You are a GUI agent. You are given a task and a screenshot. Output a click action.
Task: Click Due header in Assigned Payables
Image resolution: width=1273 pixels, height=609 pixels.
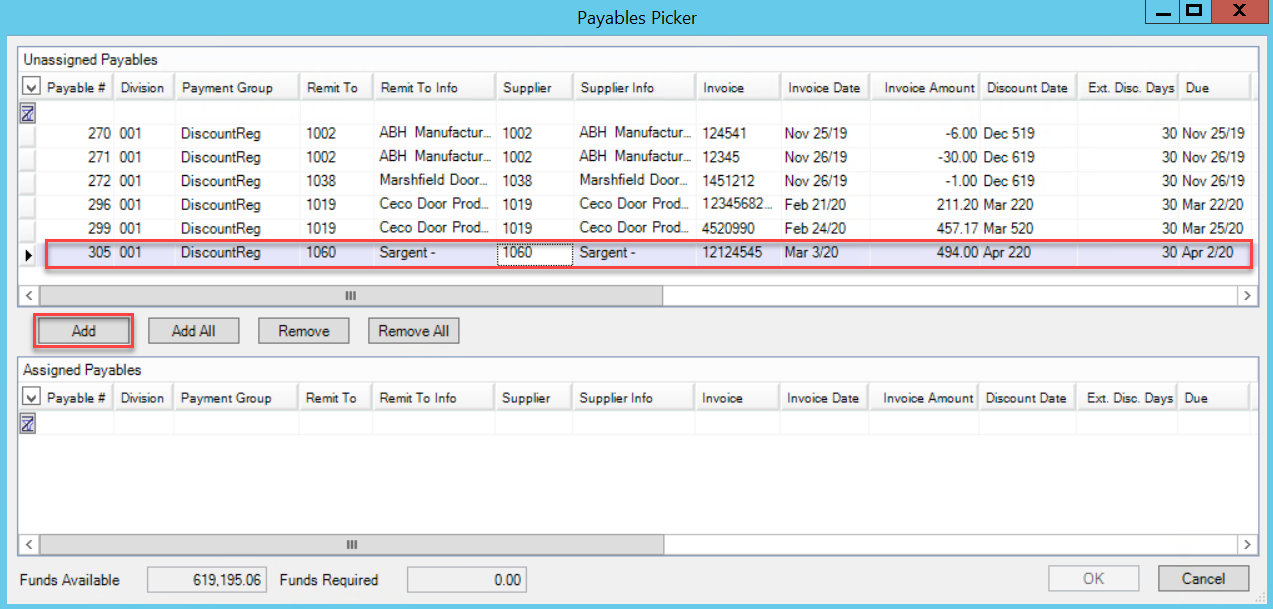coord(1215,397)
